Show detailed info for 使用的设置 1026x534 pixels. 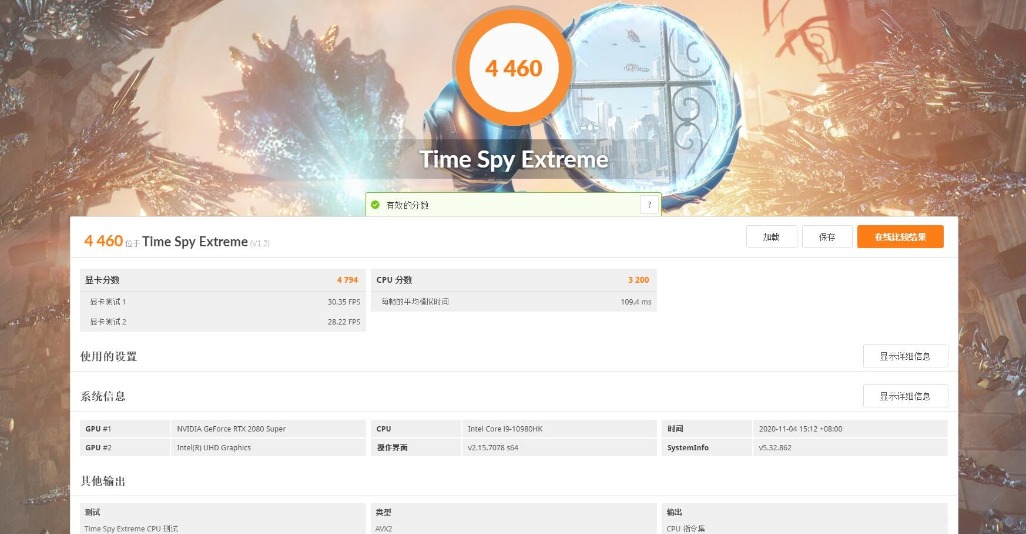pos(905,356)
